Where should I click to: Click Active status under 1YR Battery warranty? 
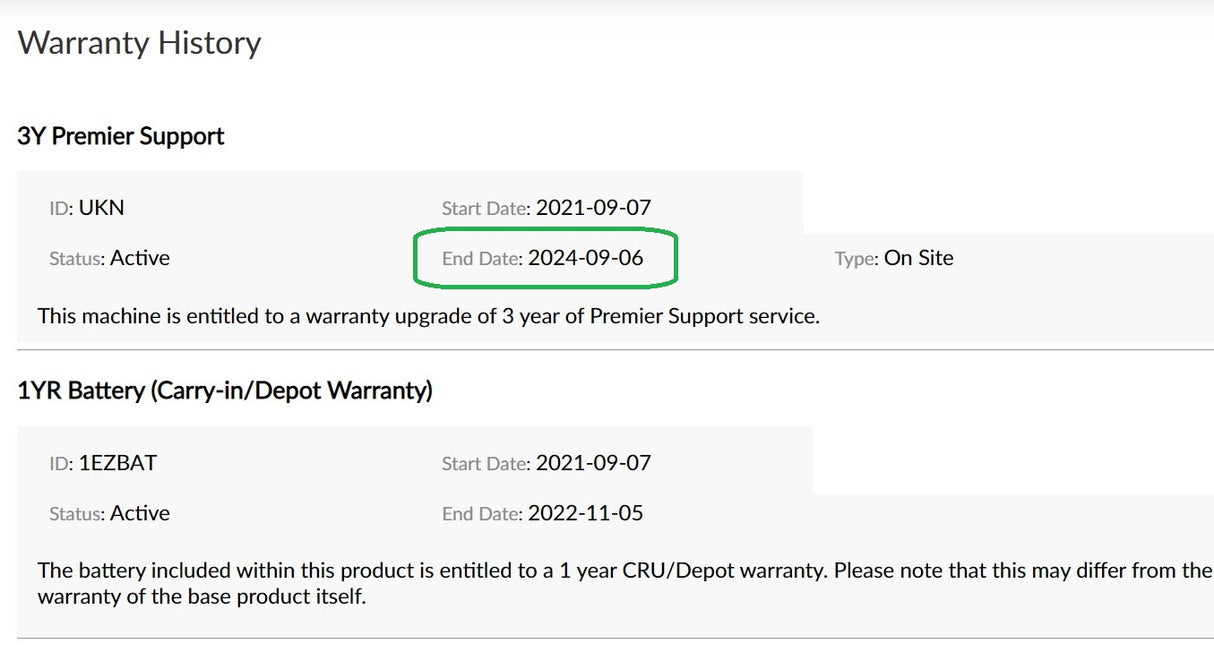click(x=140, y=513)
